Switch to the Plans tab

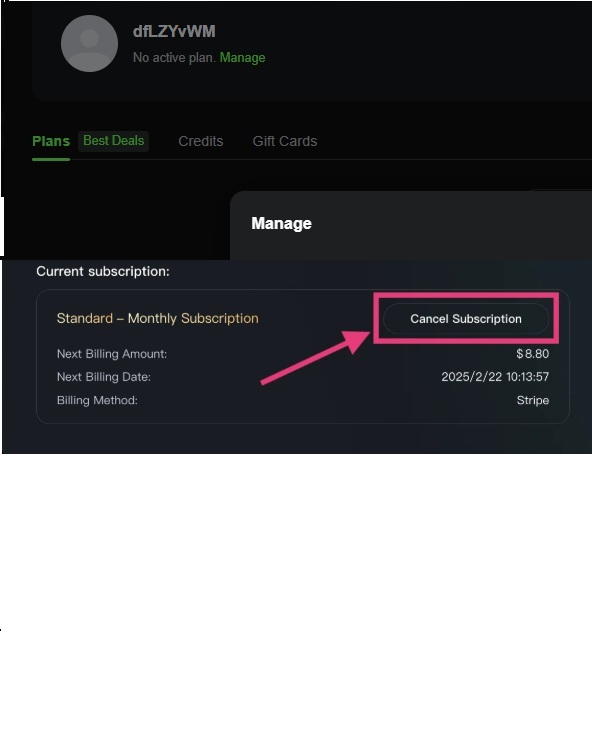click(51, 141)
